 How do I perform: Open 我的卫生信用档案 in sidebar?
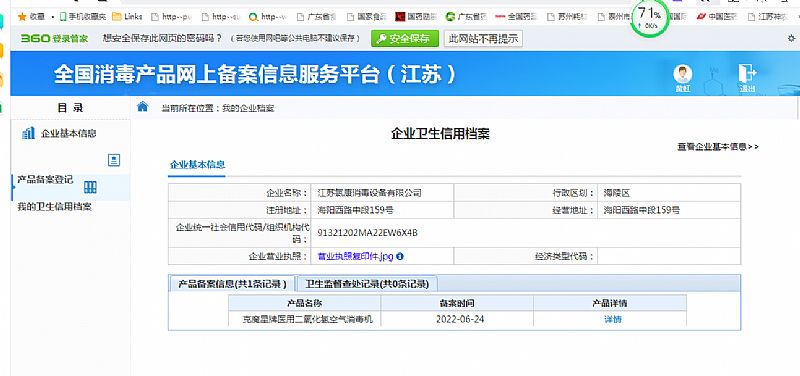(x=55, y=207)
